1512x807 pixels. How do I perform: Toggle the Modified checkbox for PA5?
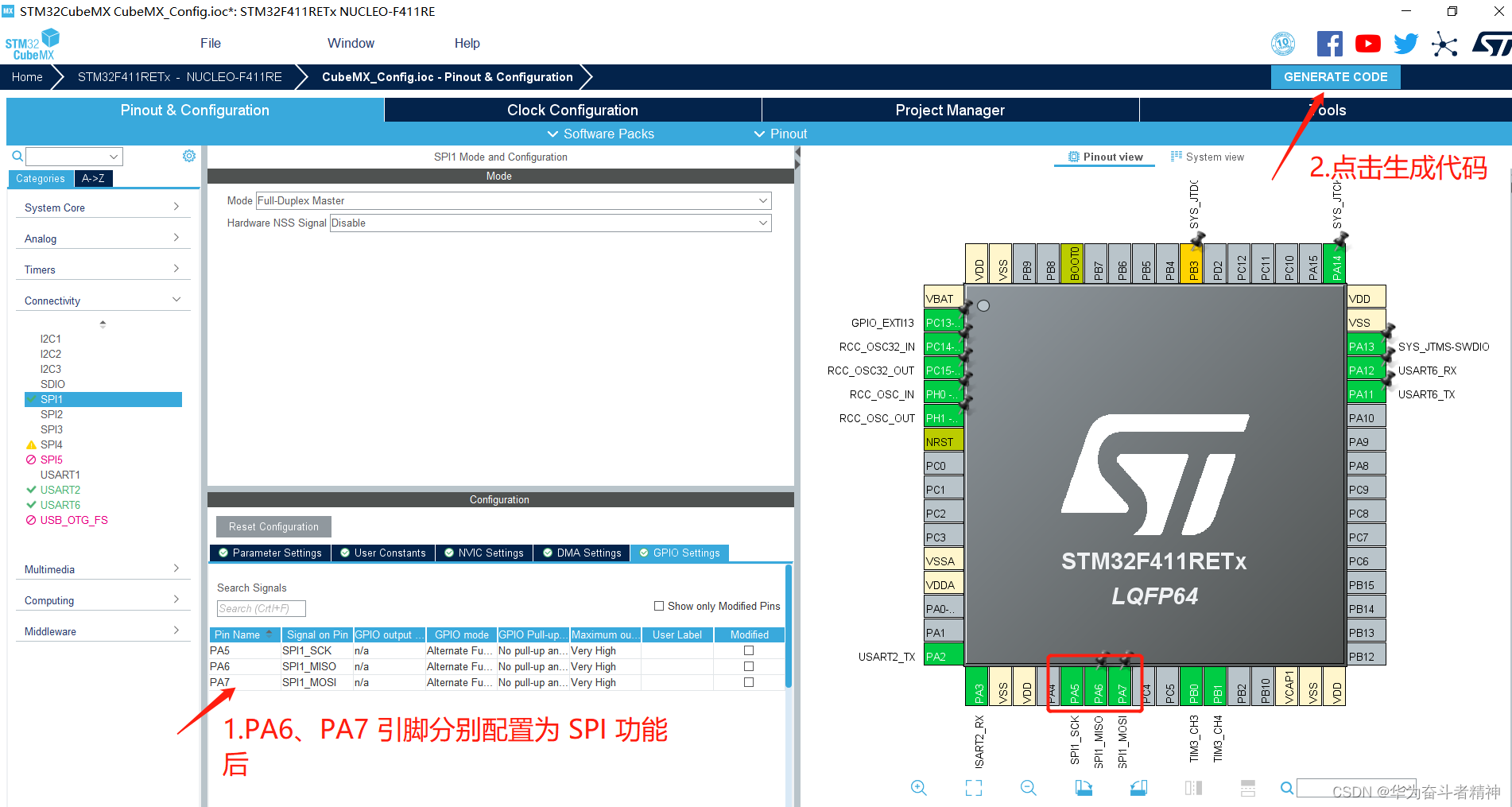tap(748, 650)
